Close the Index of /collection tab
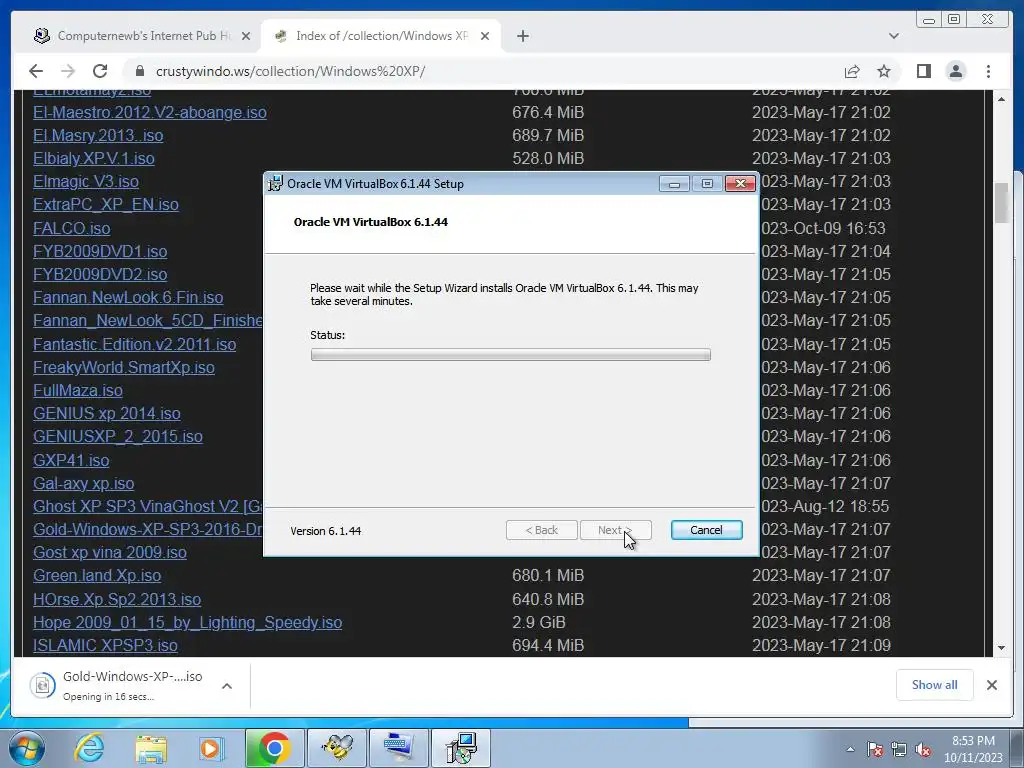Image resolution: width=1024 pixels, height=768 pixels. [485, 36]
